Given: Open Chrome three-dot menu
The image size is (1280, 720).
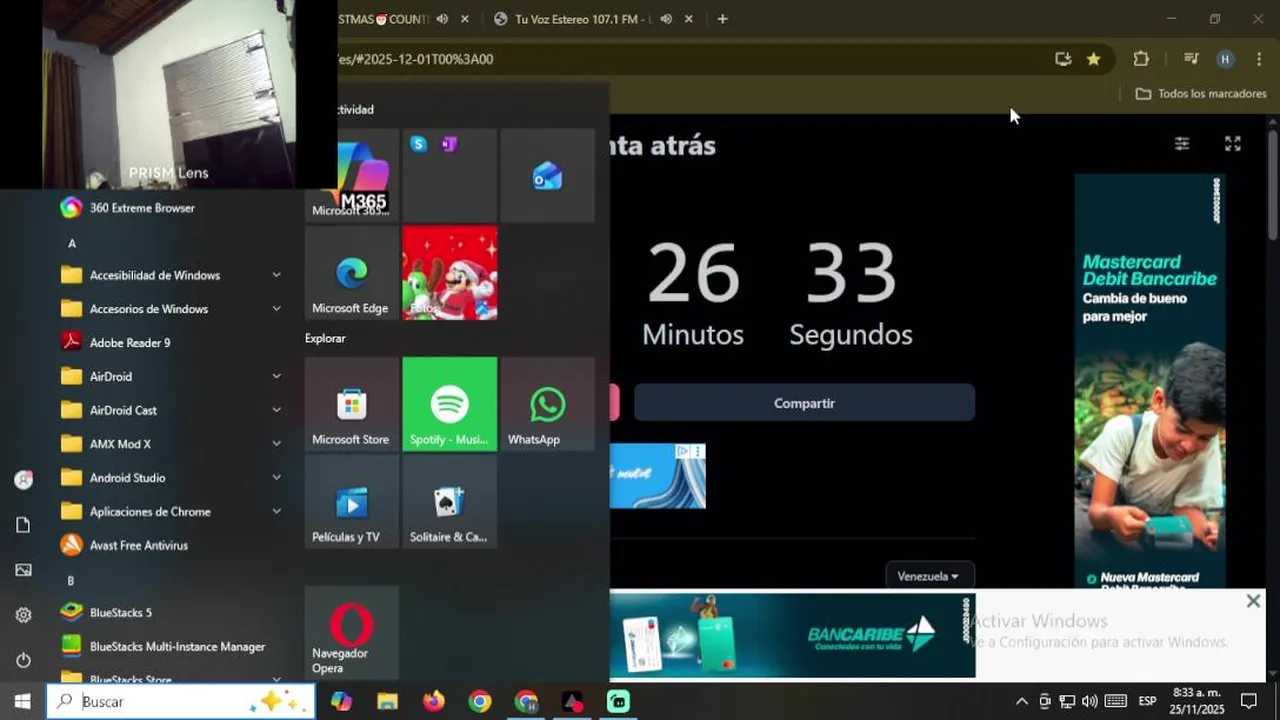Looking at the screenshot, I should (x=1259, y=59).
